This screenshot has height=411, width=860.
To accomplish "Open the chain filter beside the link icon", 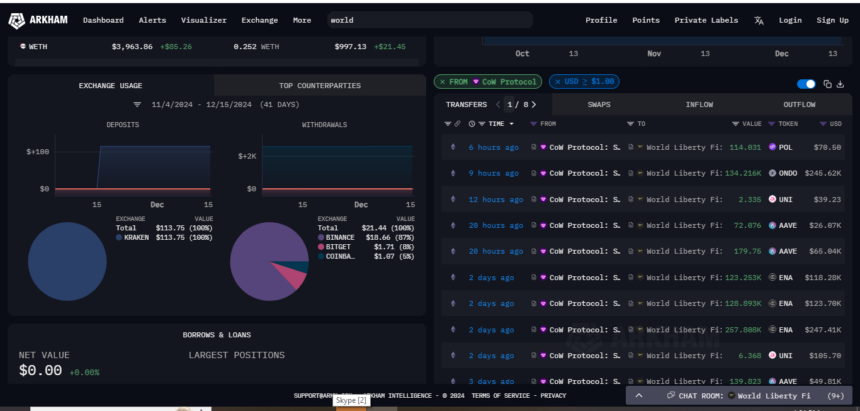I will point(448,124).
